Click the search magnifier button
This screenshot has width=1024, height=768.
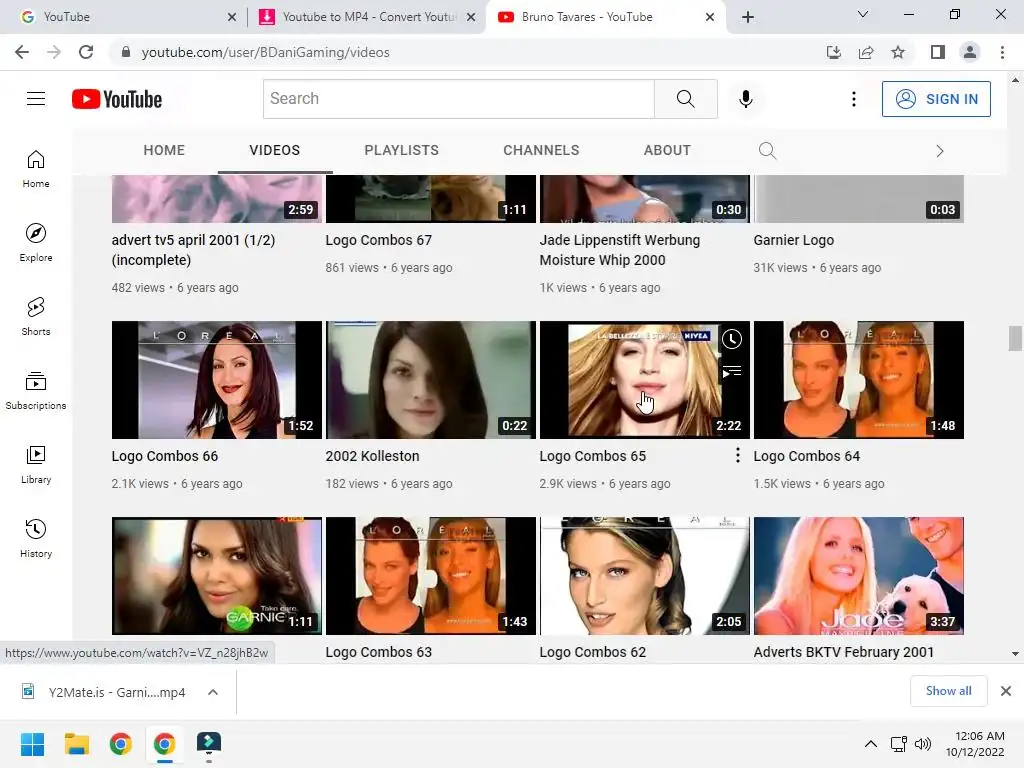686,99
